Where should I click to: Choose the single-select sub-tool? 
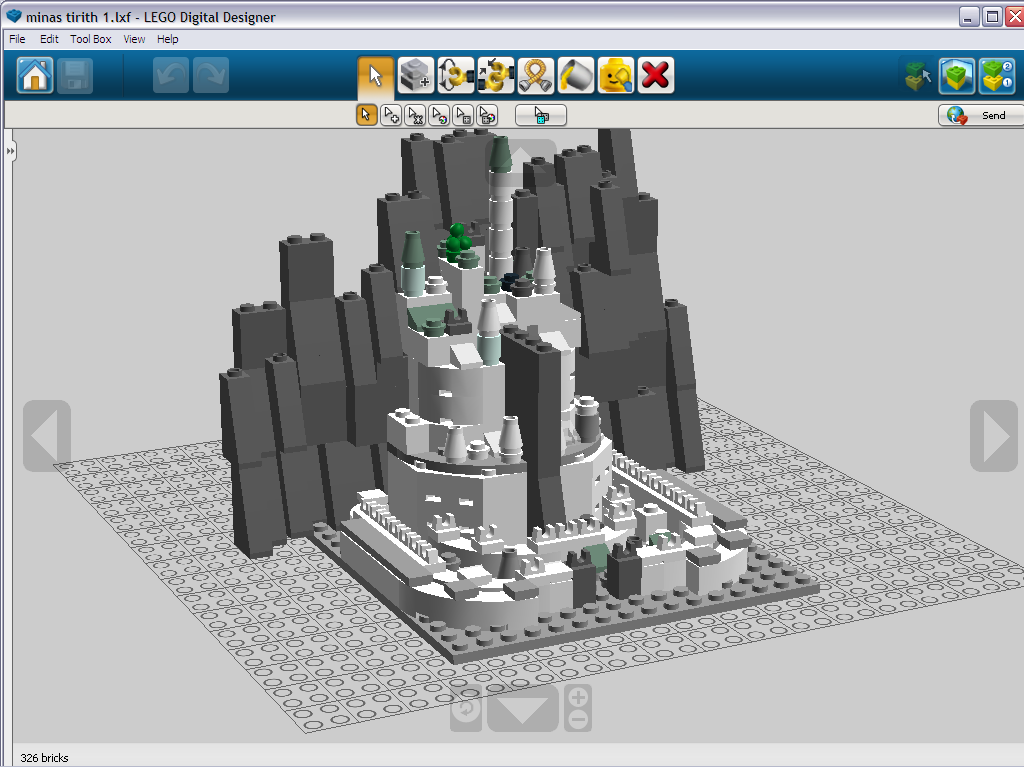366,115
